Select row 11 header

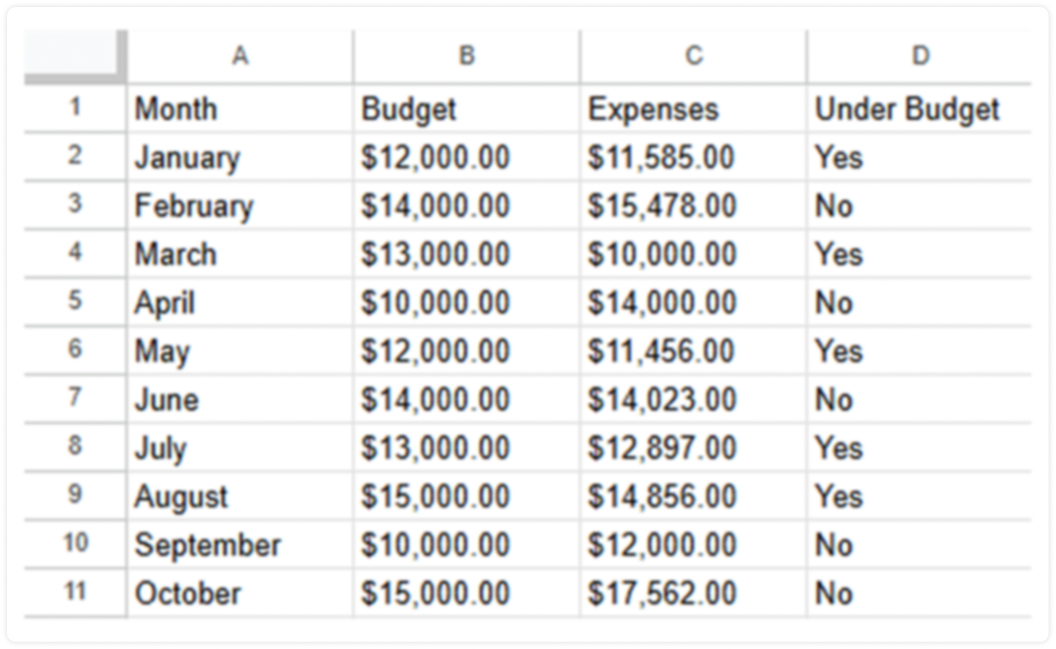pyautogui.click(x=75, y=593)
